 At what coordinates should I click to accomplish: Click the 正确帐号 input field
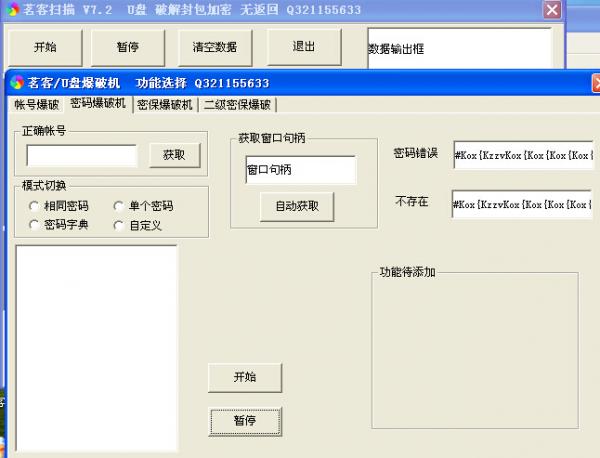(x=82, y=155)
